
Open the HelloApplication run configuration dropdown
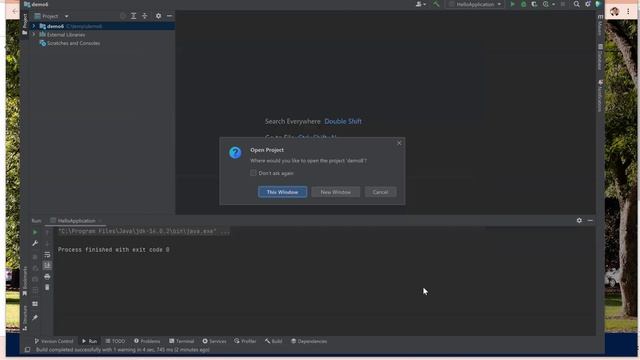click(x=475, y=4)
